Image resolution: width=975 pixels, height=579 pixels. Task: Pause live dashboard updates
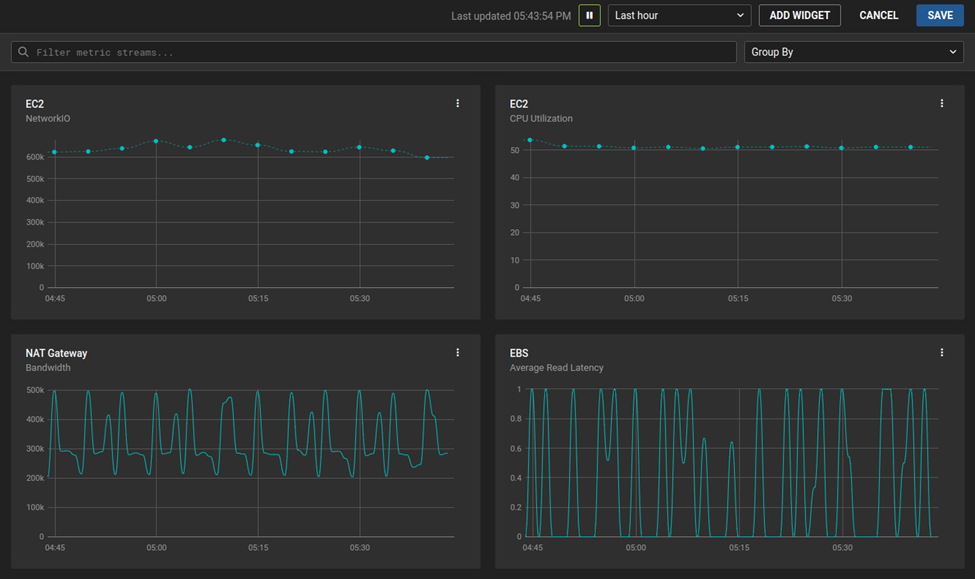589,16
